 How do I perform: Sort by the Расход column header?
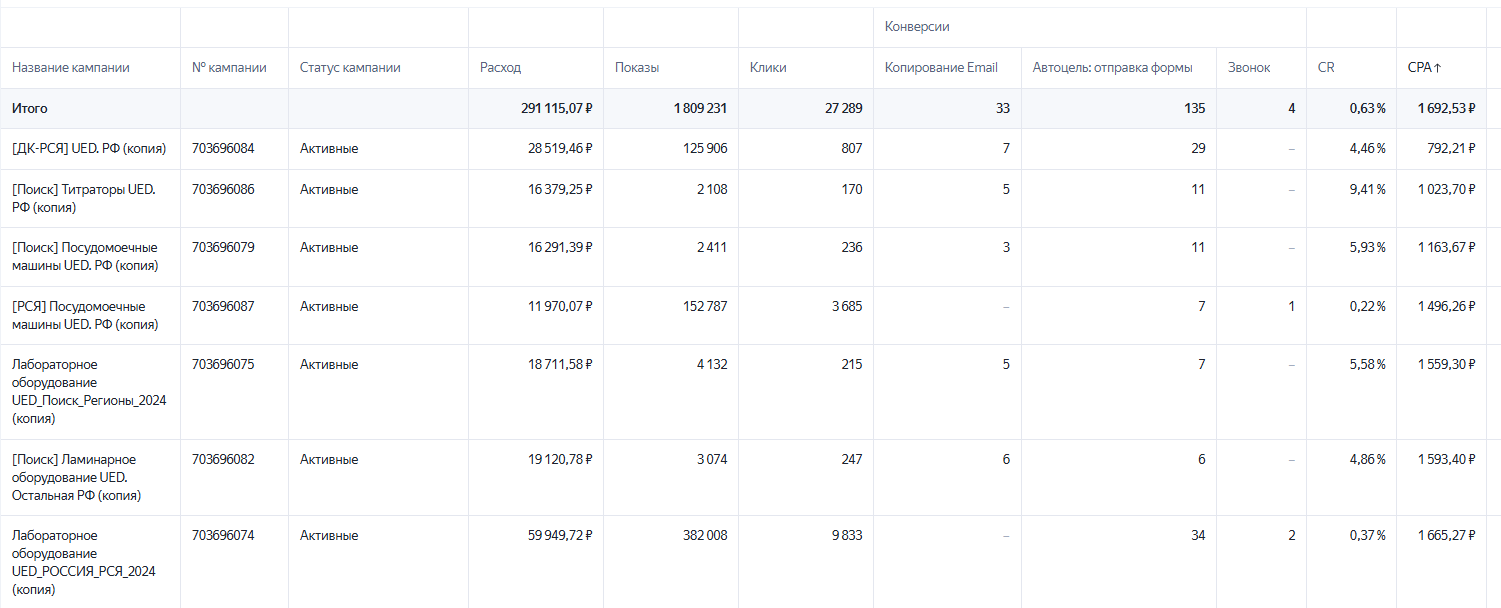(x=500, y=68)
